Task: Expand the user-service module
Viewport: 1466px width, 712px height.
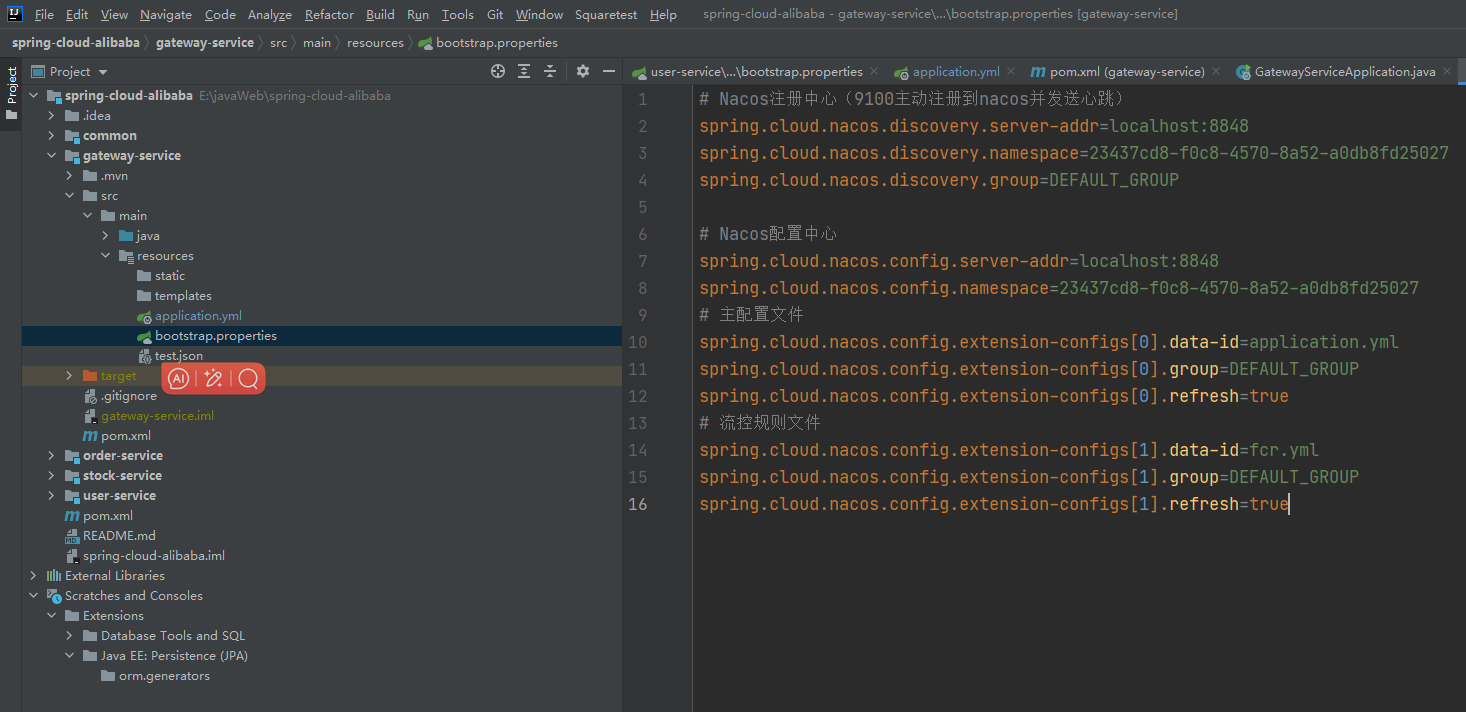Action: [x=51, y=496]
